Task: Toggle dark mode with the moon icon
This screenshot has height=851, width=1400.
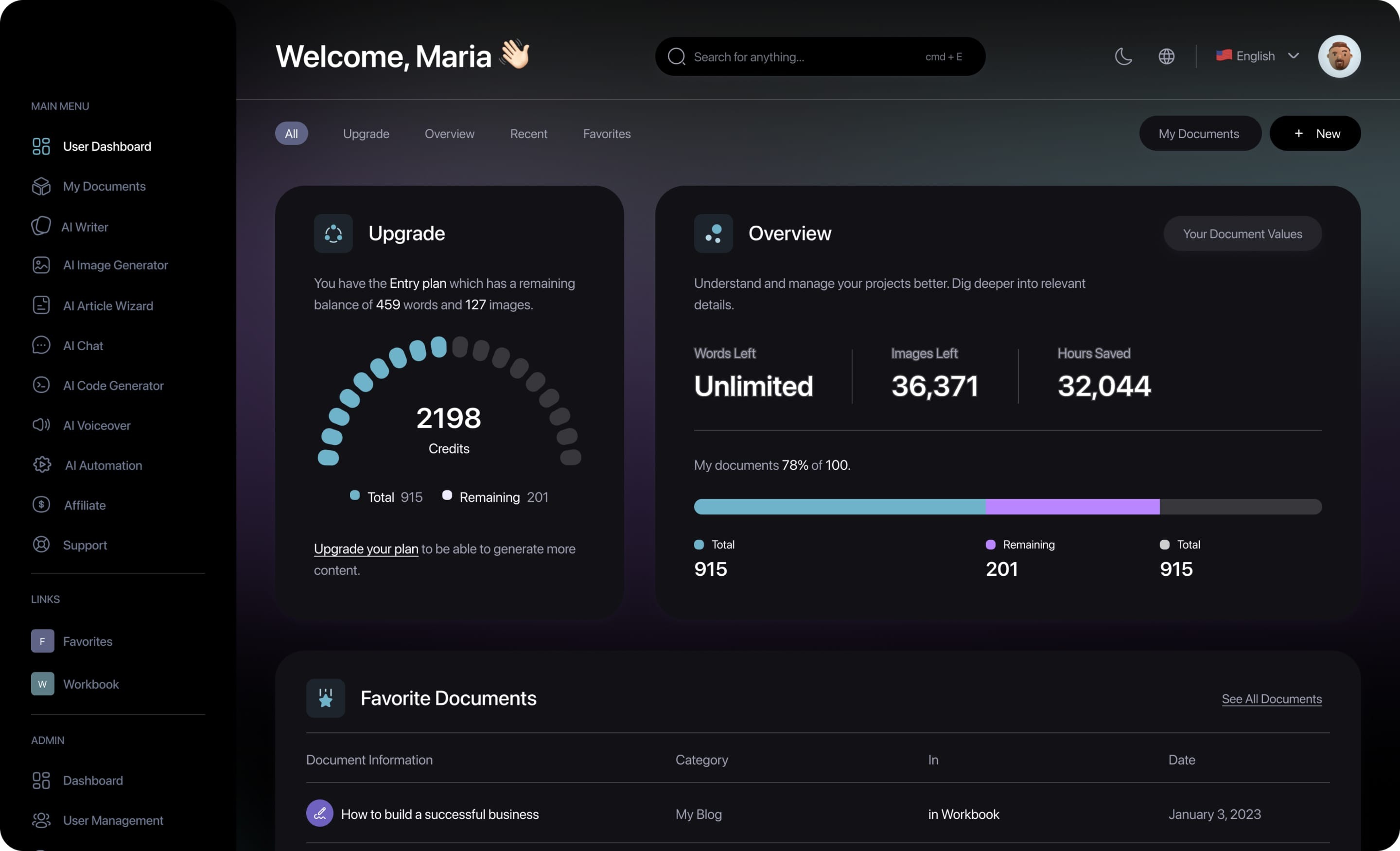Action: pos(1123,56)
